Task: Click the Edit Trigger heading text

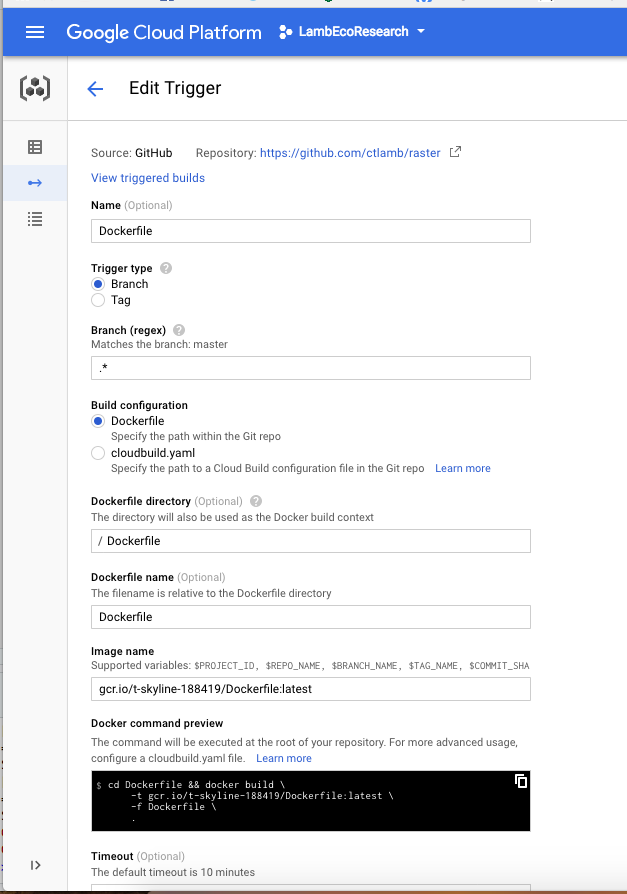Action: pyautogui.click(x=175, y=88)
